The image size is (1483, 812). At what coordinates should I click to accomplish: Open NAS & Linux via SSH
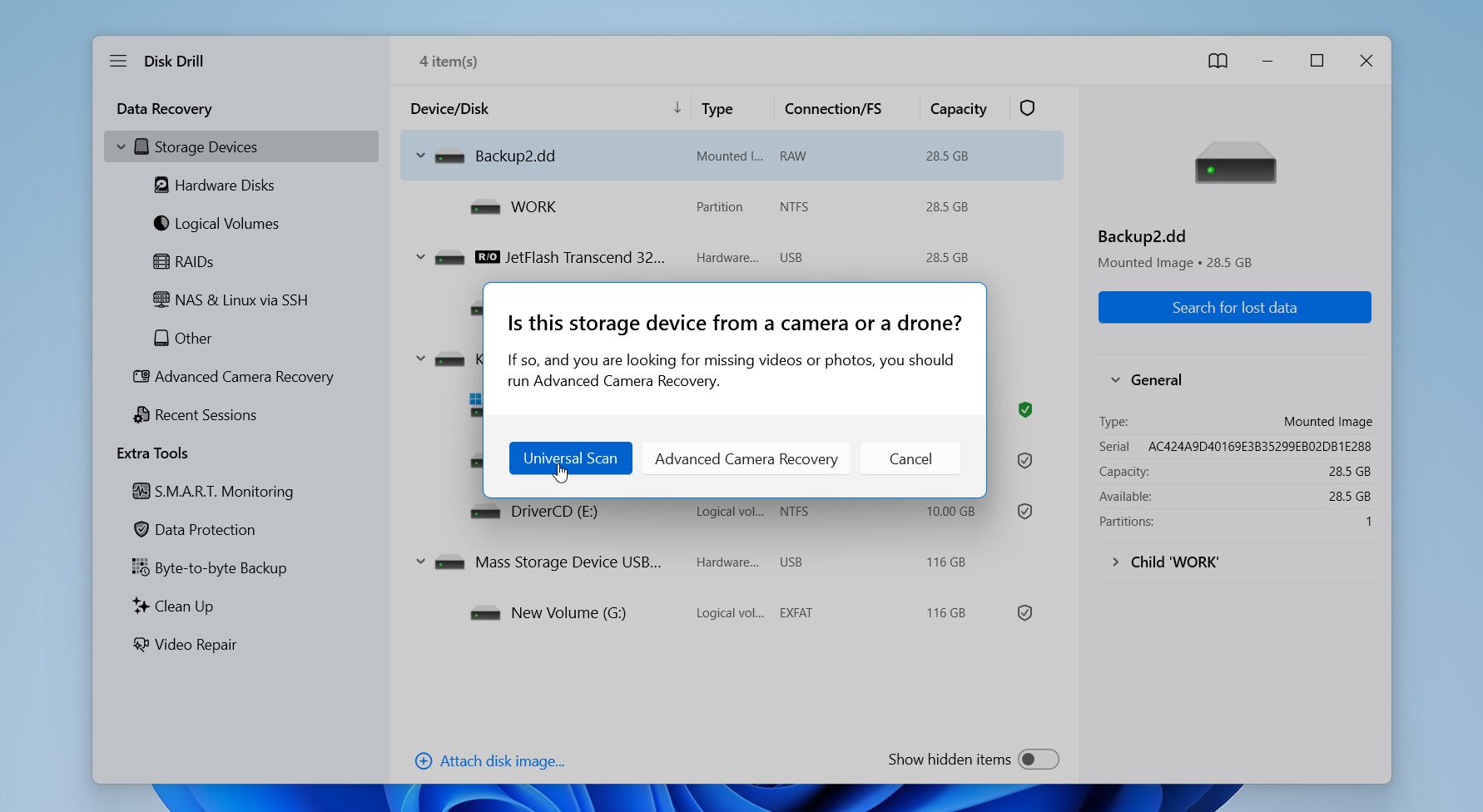click(x=231, y=300)
